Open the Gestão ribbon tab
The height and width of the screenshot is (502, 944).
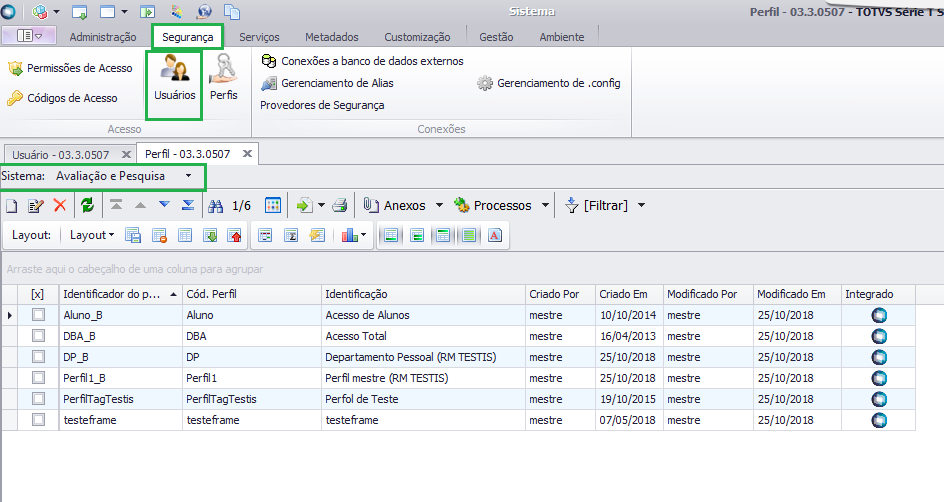tap(496, 37)
